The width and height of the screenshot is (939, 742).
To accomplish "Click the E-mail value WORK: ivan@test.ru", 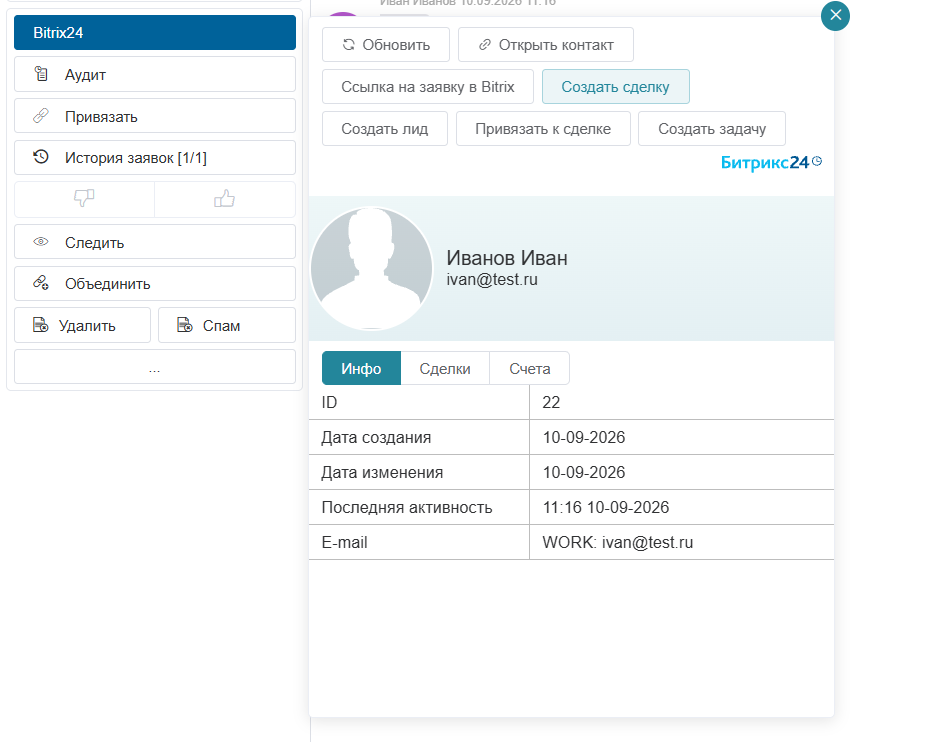I will (617, 543).
